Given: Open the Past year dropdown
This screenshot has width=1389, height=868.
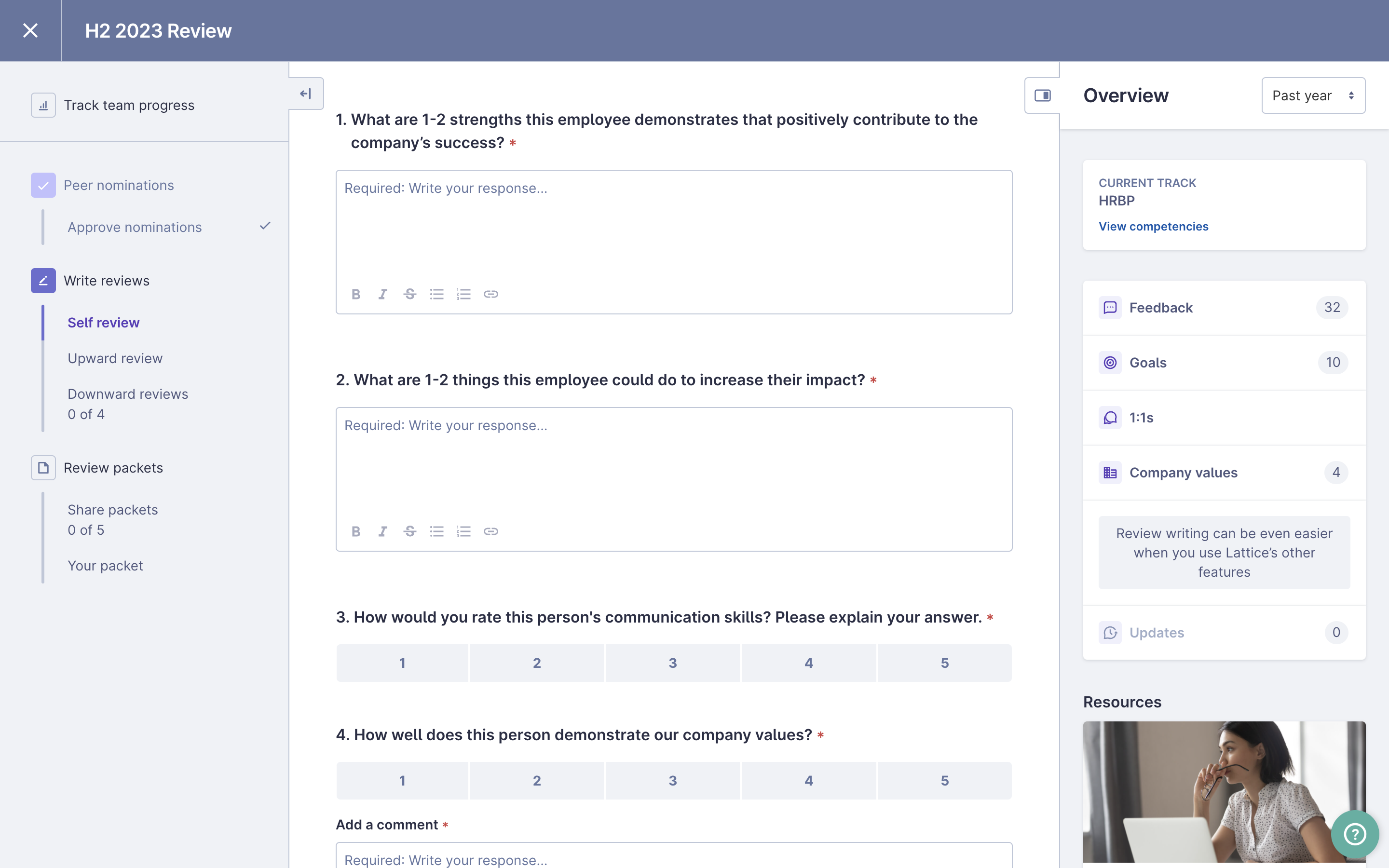Looking at the screenshot, I should pyautogui.click(x=1313, y=95).
